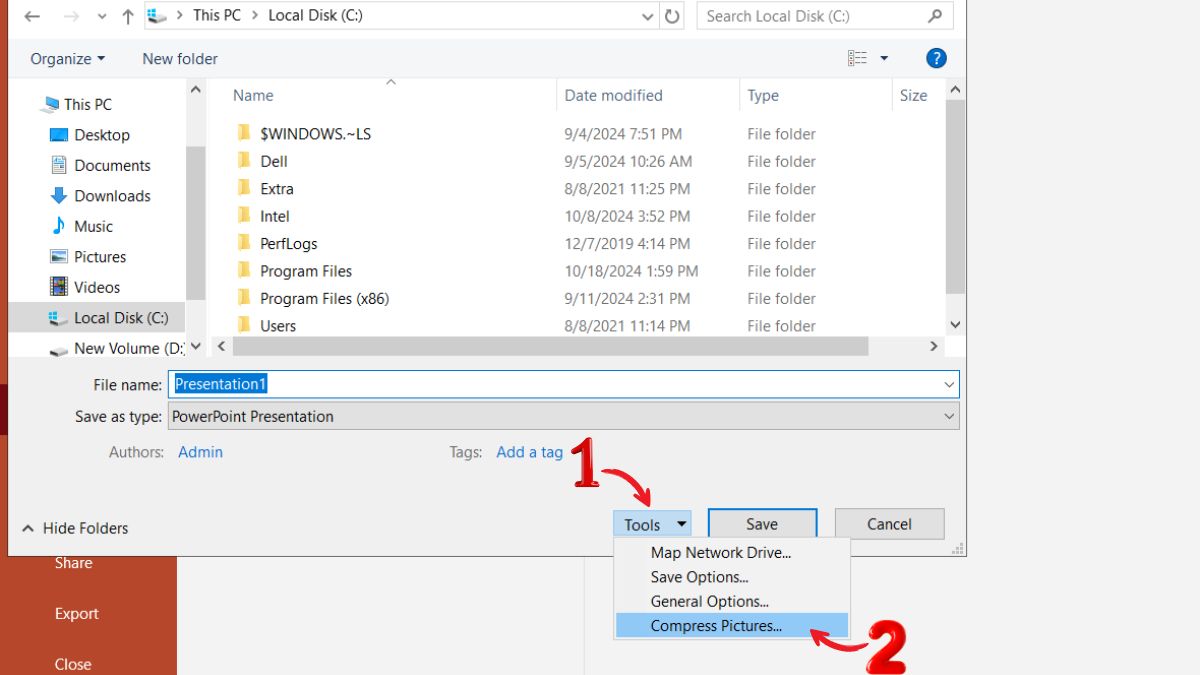The height and width of the screenshot is (675, 1200).
Task: Open Videos in the navigation pane
Action: coord(97,287)
